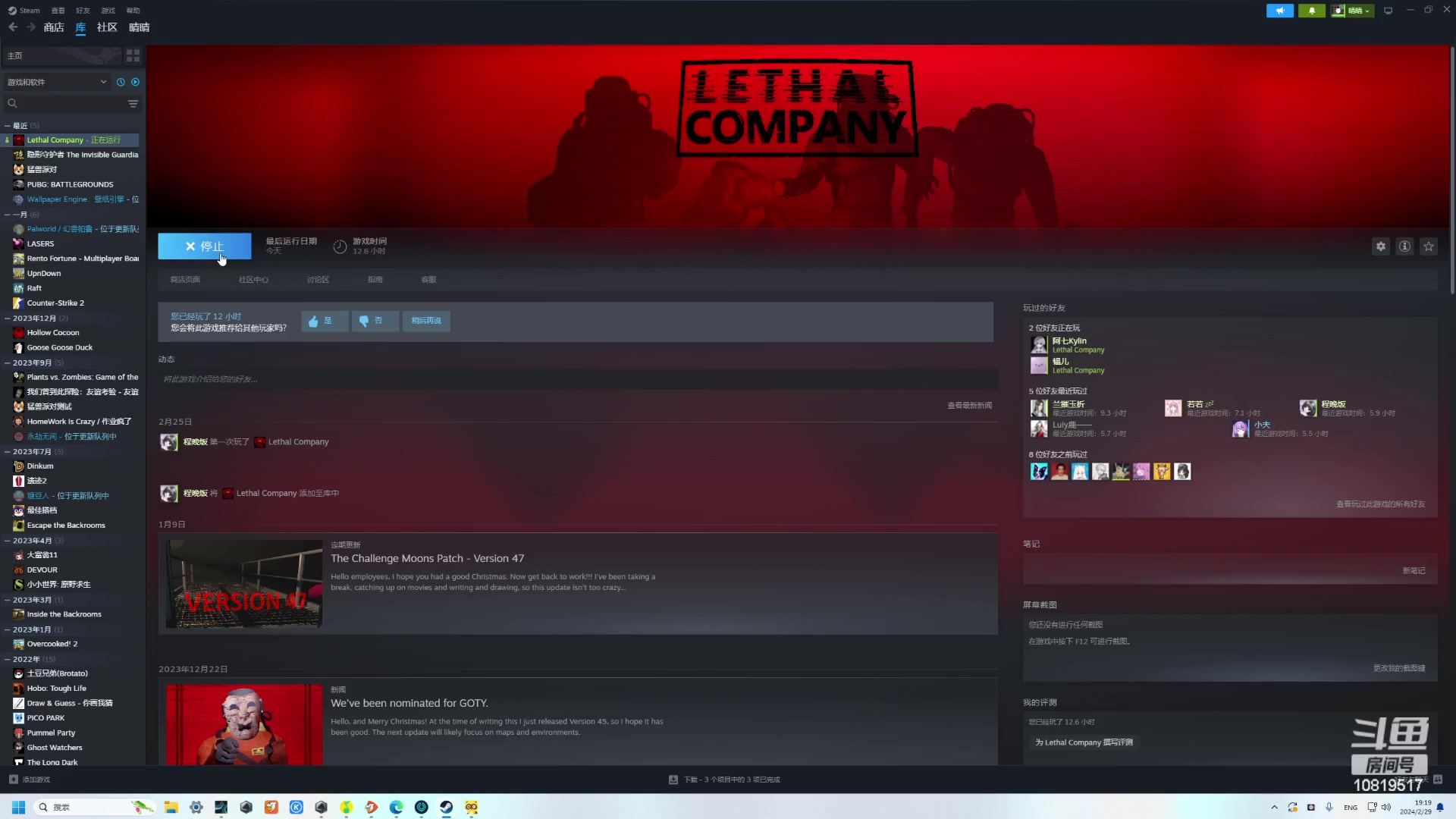Open the 好友 friends menu

coord(83,11)
